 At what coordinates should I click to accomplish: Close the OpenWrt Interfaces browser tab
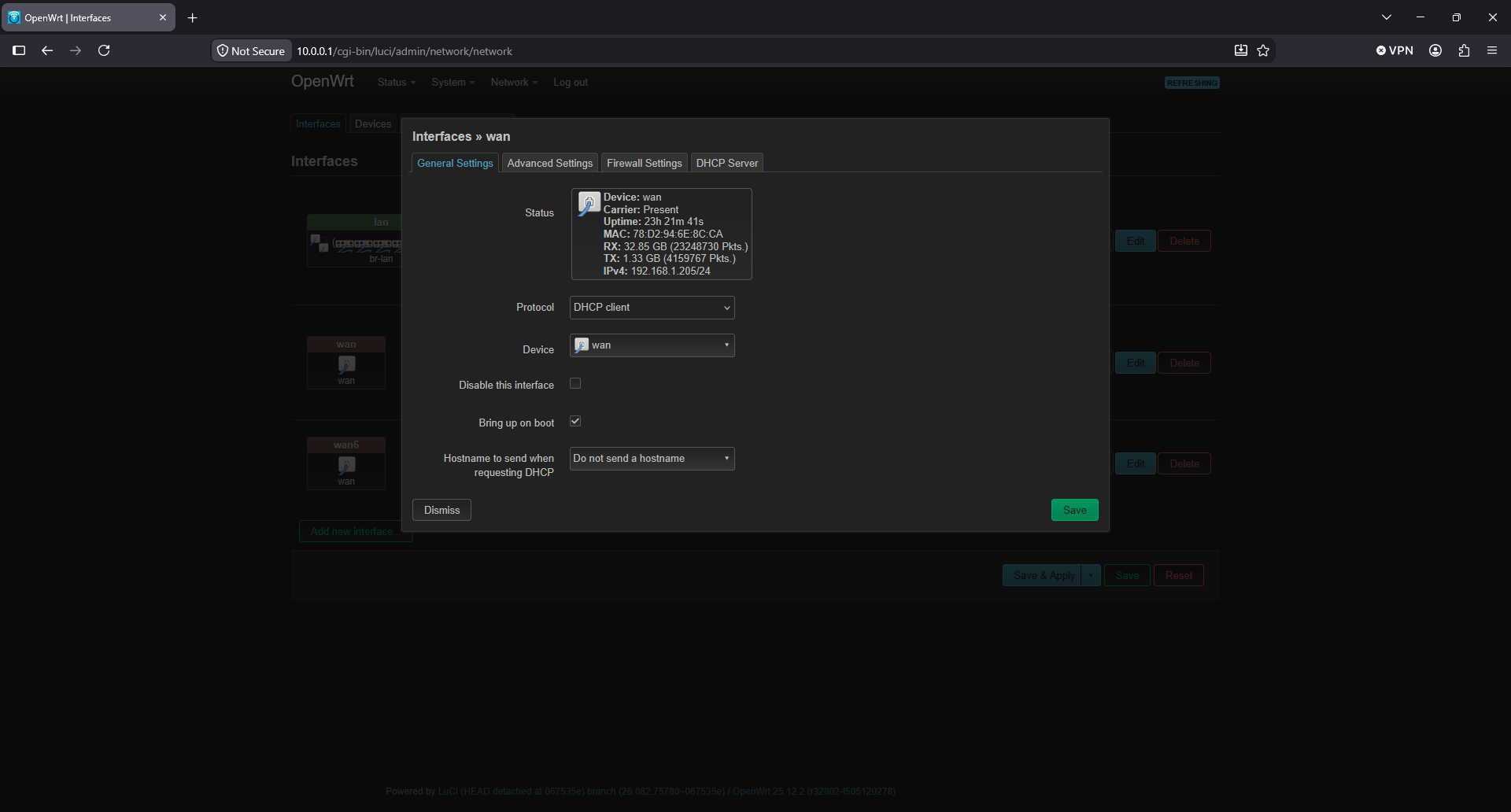tap(163, 17)
